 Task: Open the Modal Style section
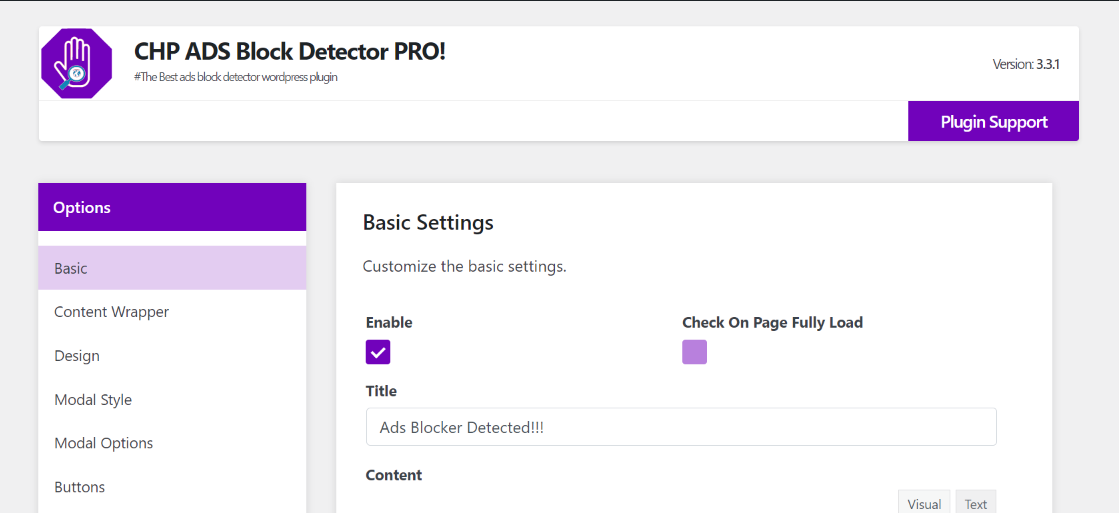coord(172,400)
